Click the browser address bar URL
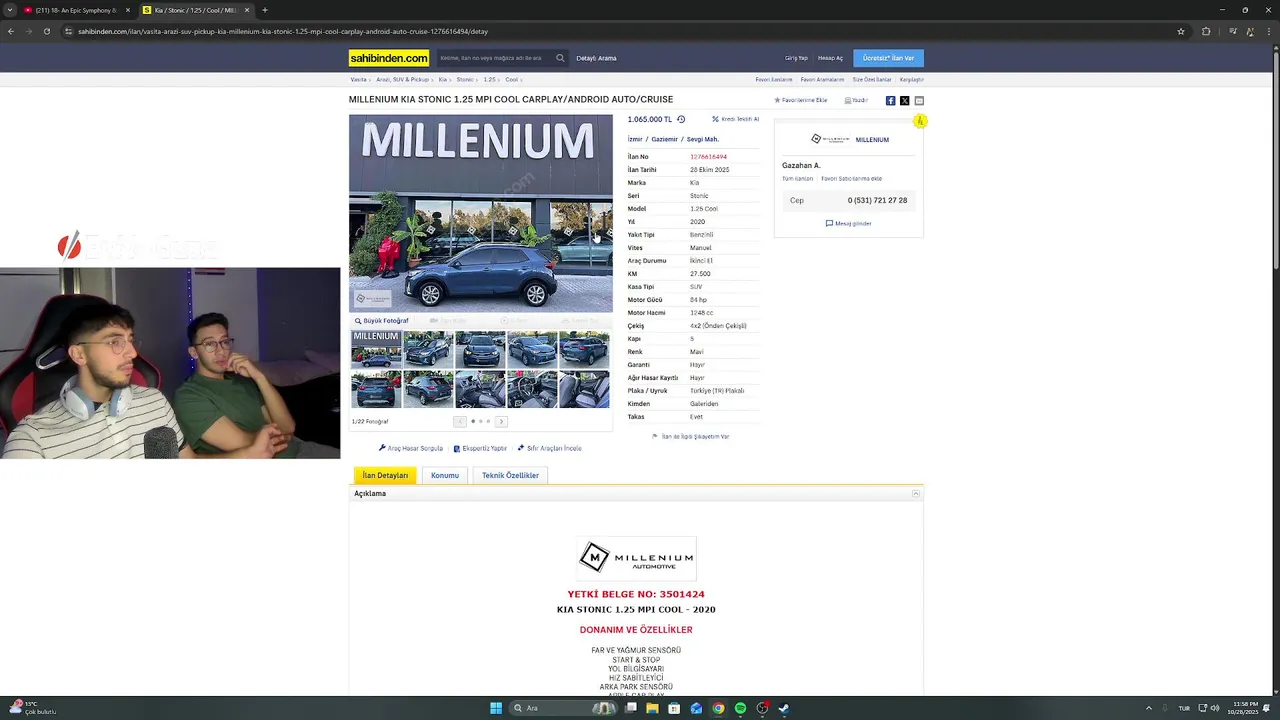 tap(283, 31)
